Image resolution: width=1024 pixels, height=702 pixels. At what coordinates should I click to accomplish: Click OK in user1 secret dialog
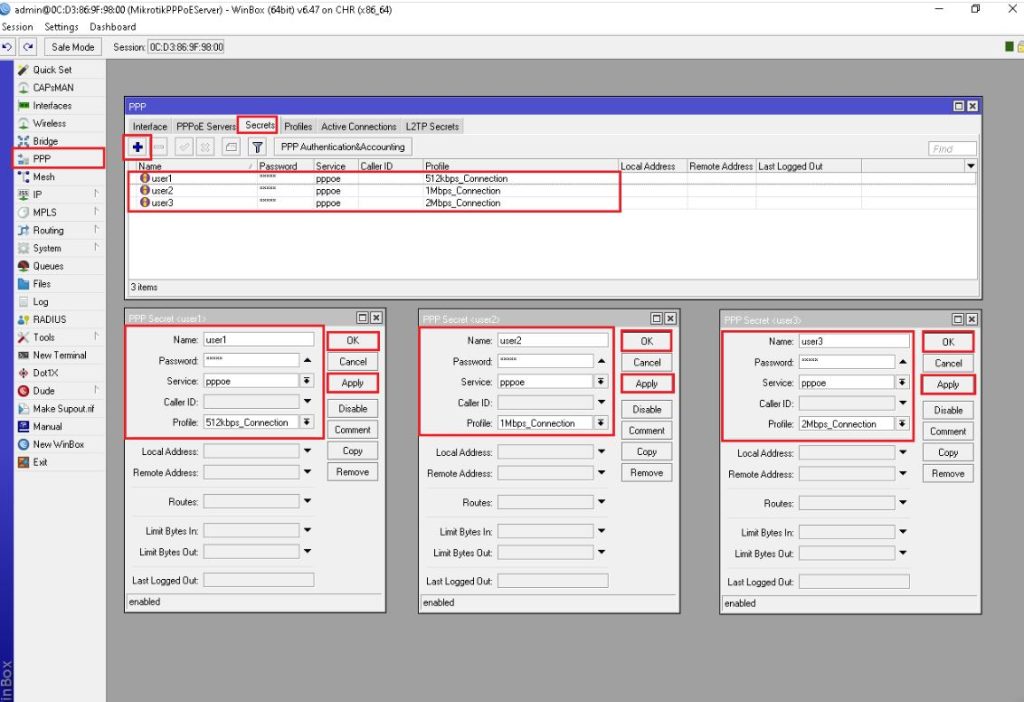(x=353, y=341)
